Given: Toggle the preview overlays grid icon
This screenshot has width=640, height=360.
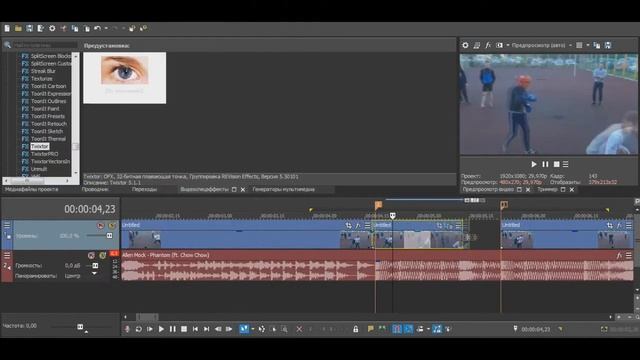Looking at the screenshot, I should (x=579, y=45).
